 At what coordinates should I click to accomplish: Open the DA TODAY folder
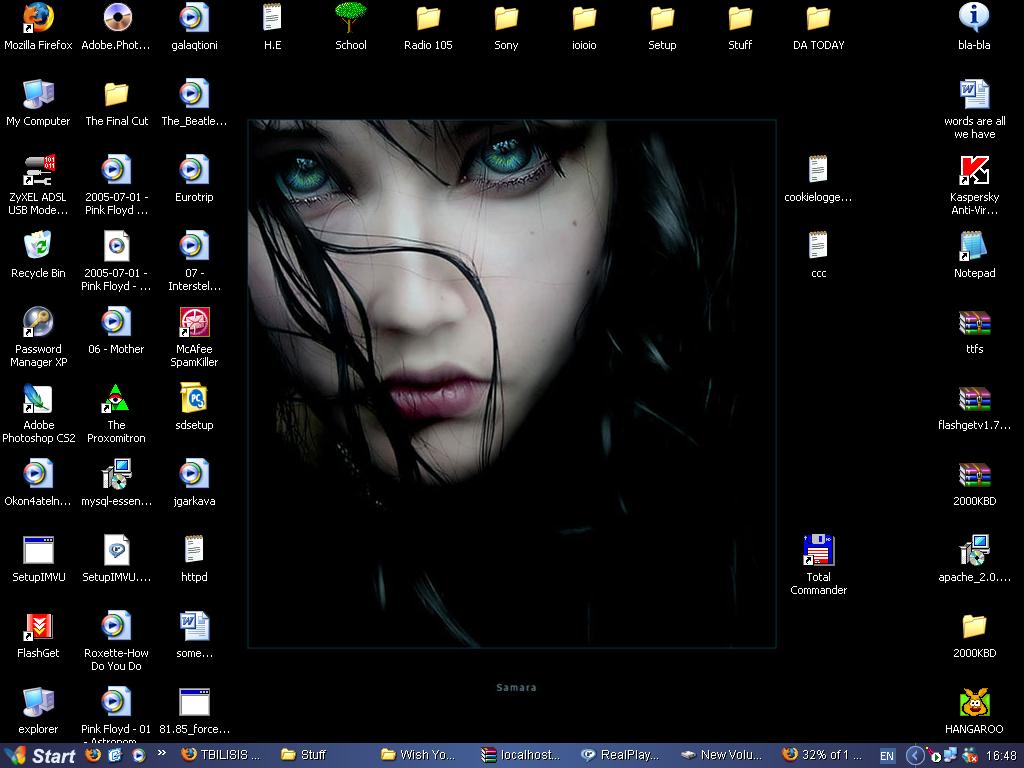(818, 18)
